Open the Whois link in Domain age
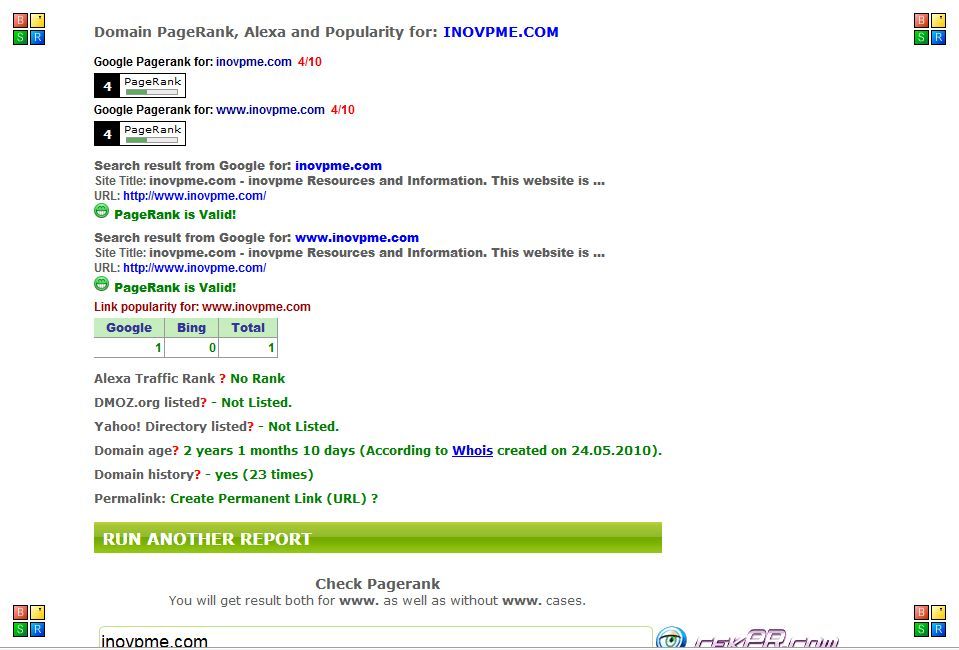 [472, 451]
